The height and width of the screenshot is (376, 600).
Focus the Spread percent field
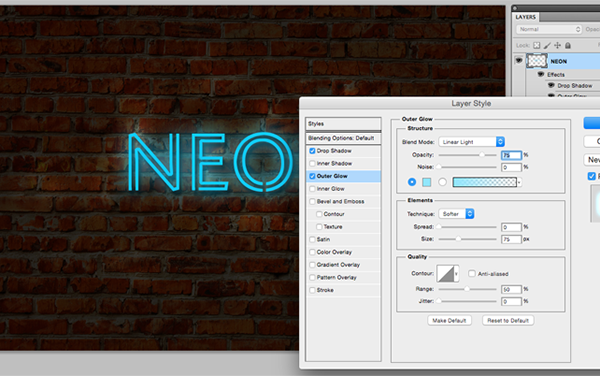tap(512, 227)
